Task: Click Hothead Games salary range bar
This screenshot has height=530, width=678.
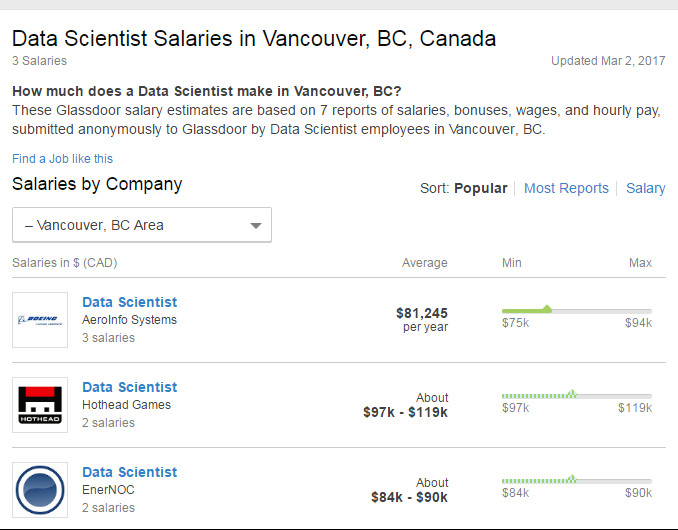Action: coord(576,395)
